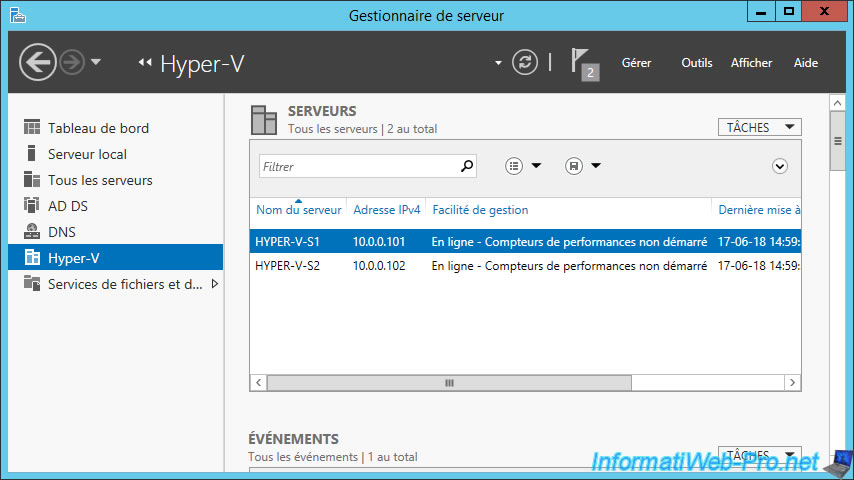The image size is (854, 480).
Task: Open the navigation history dropdown arrow
Action: click(x=96, y=62)
